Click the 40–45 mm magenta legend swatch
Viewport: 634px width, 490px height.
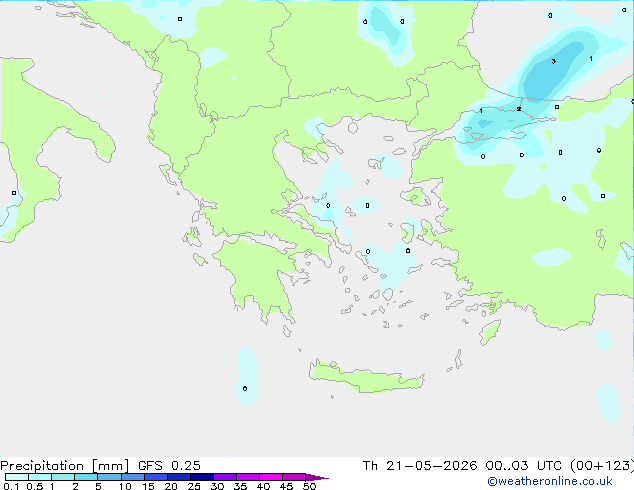click(271, 477)
